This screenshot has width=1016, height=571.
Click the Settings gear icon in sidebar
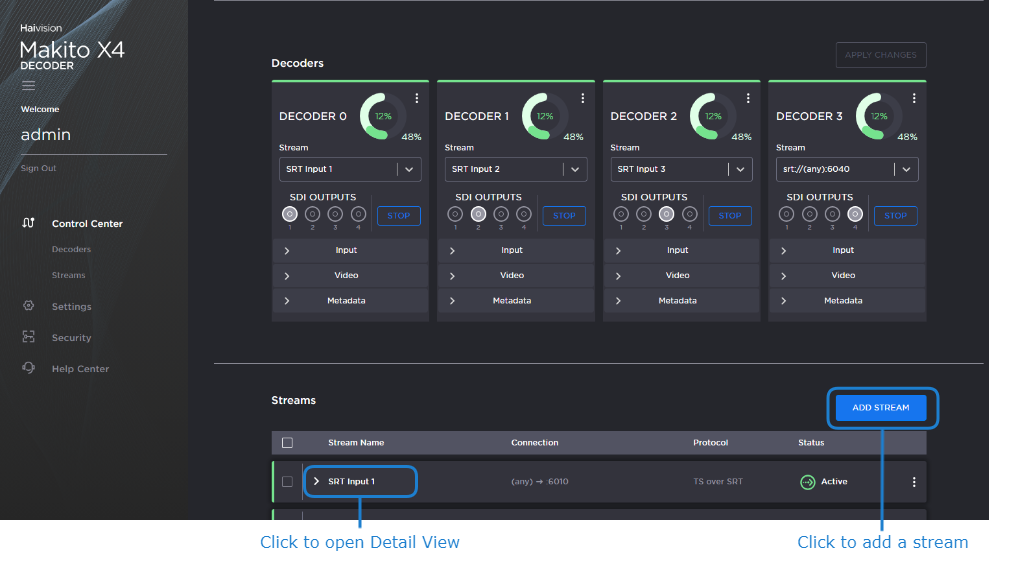pos(28,306)
